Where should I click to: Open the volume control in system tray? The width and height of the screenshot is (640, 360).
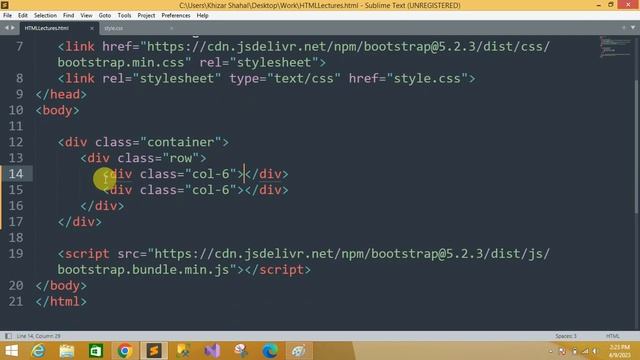point(595,351)
